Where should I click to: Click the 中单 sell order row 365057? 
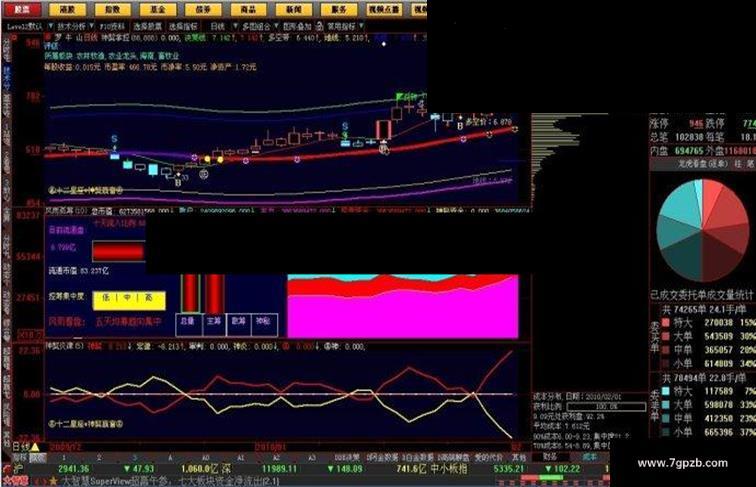[708, 350]
